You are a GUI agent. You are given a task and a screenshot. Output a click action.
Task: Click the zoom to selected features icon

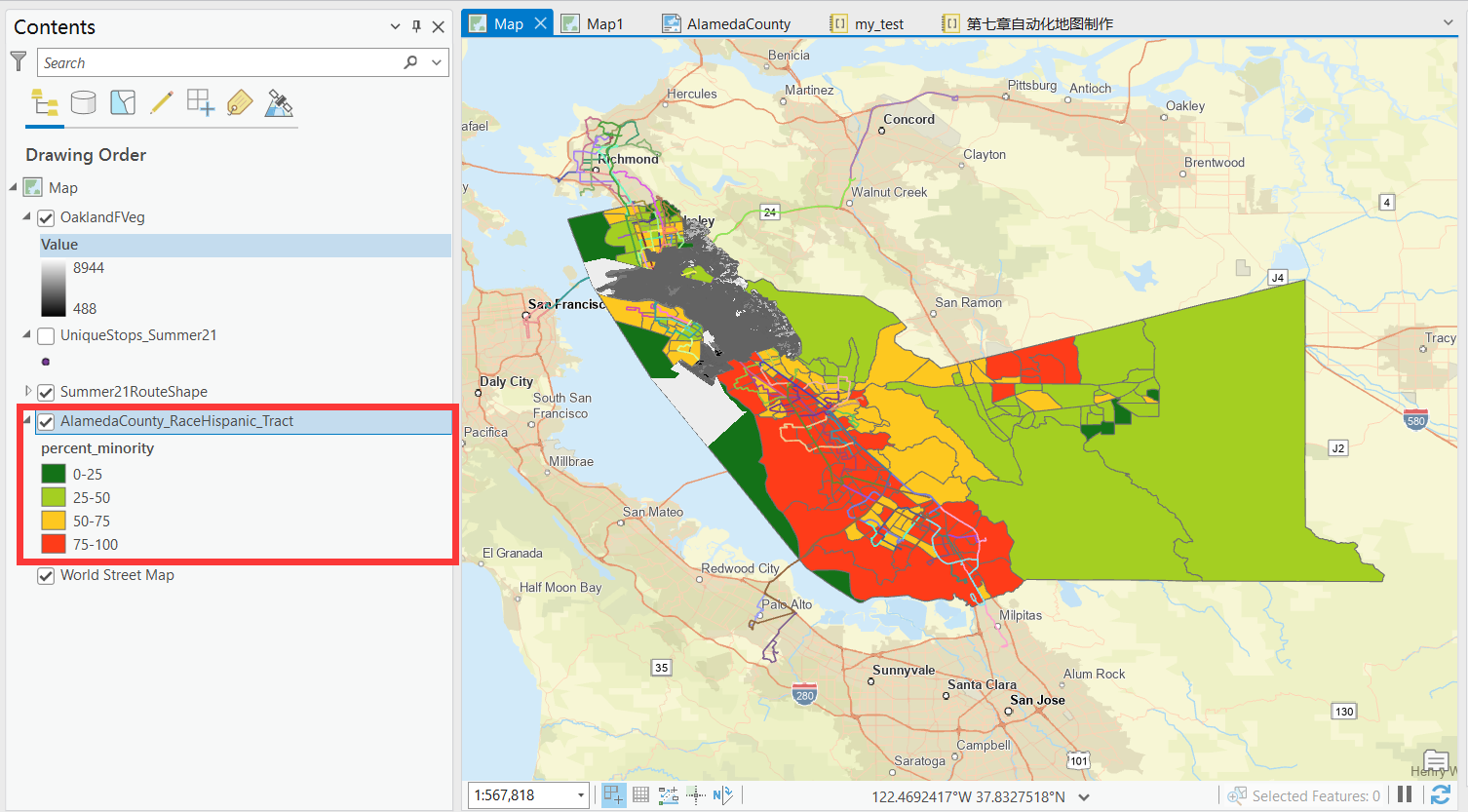point(1237,795)
